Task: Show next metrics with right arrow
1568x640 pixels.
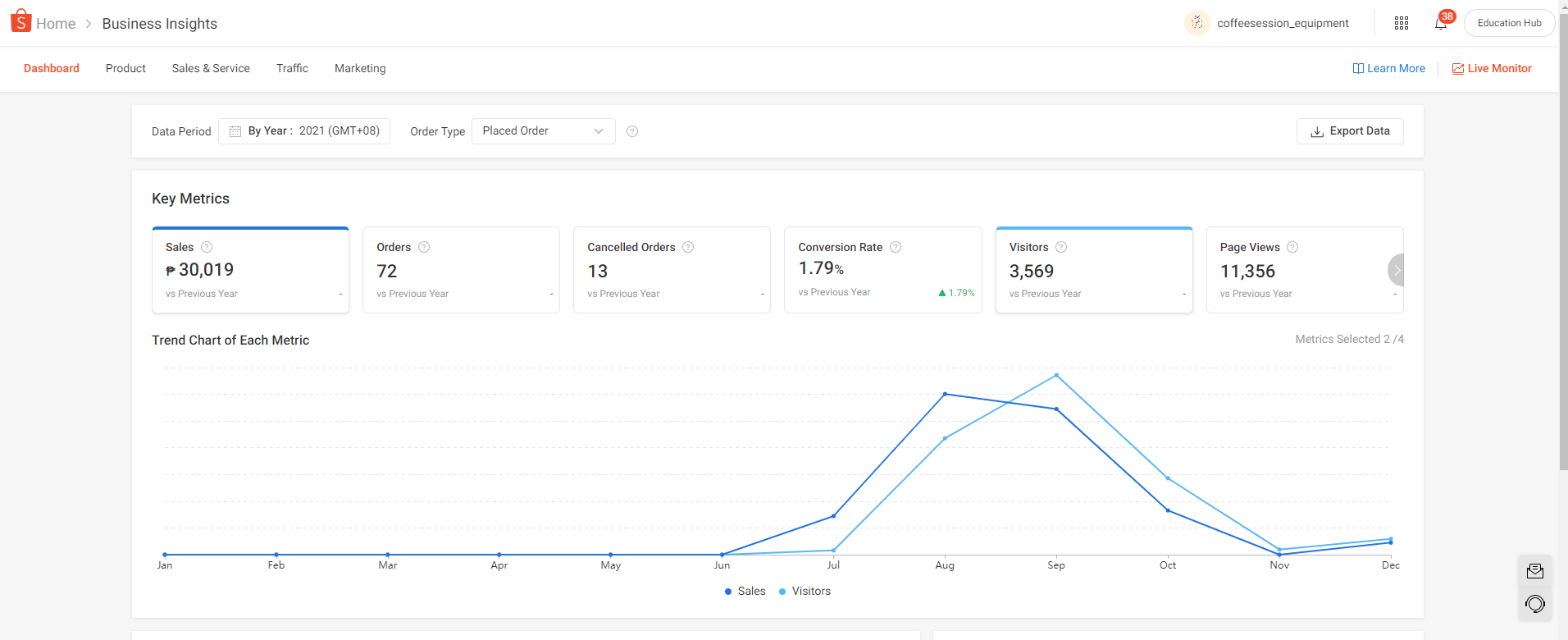Action: pyautogui.click(x=1397, y=270)
